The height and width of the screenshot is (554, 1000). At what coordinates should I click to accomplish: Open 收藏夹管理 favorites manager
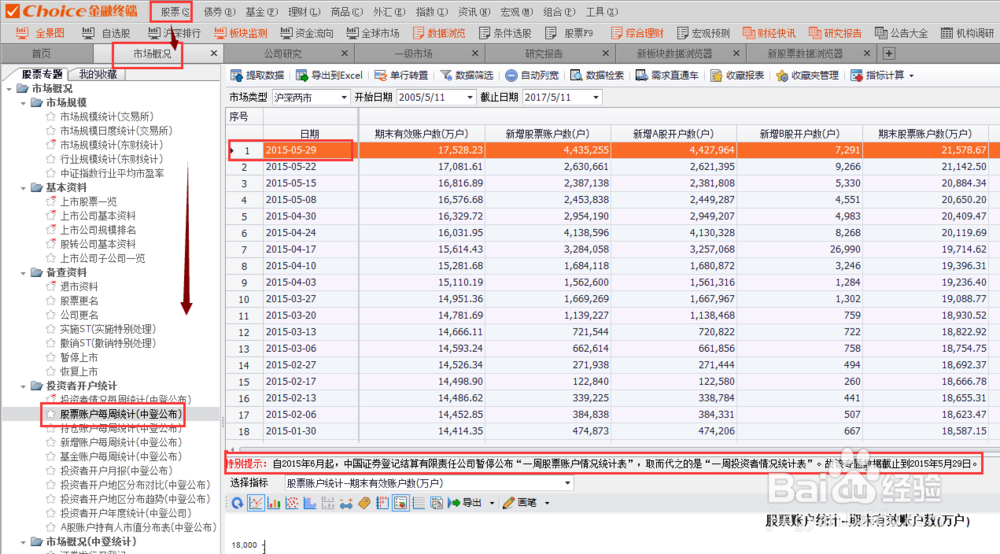(x=807, y=75)
